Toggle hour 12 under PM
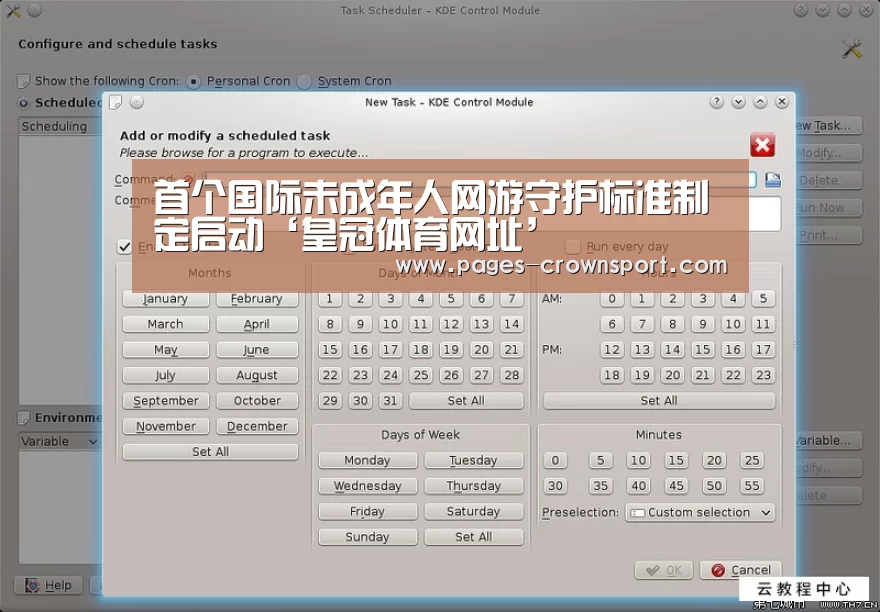This screenshot has height=612, width=880. coord(612,350)
